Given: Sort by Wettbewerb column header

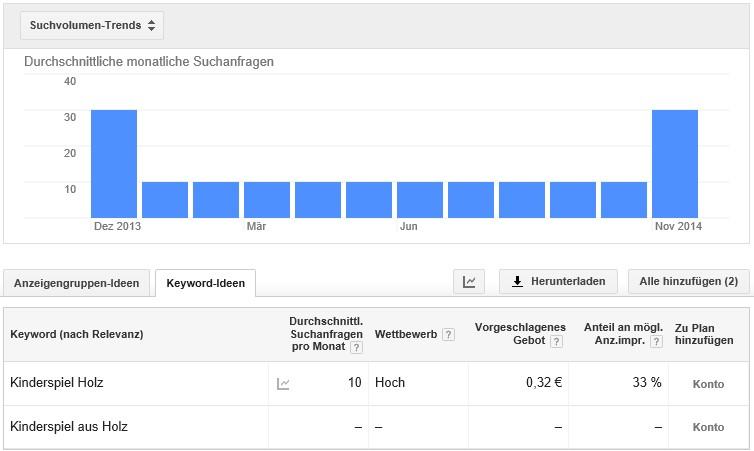Looking at the screenshot, I should click(406, 334).
